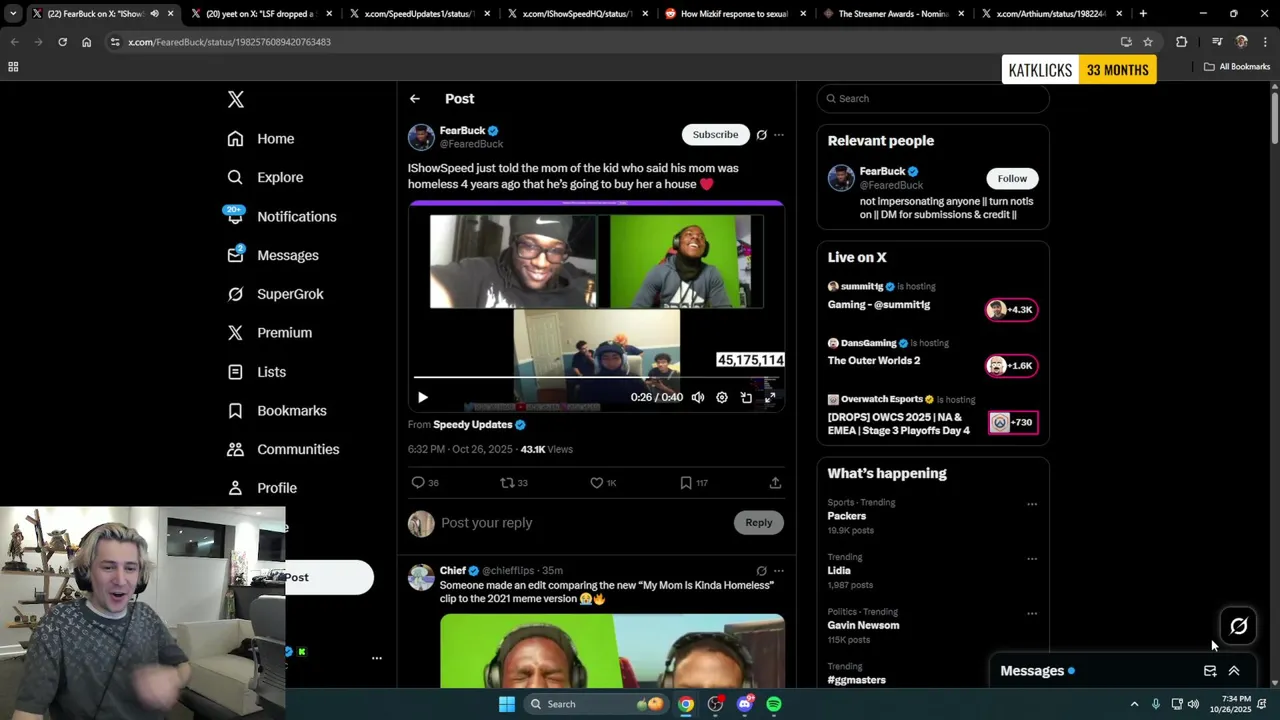Image resolution: width=1280 pixels, height=720 pixels.
Task: Open more options on Chief's reply
Action: [779, 571]
